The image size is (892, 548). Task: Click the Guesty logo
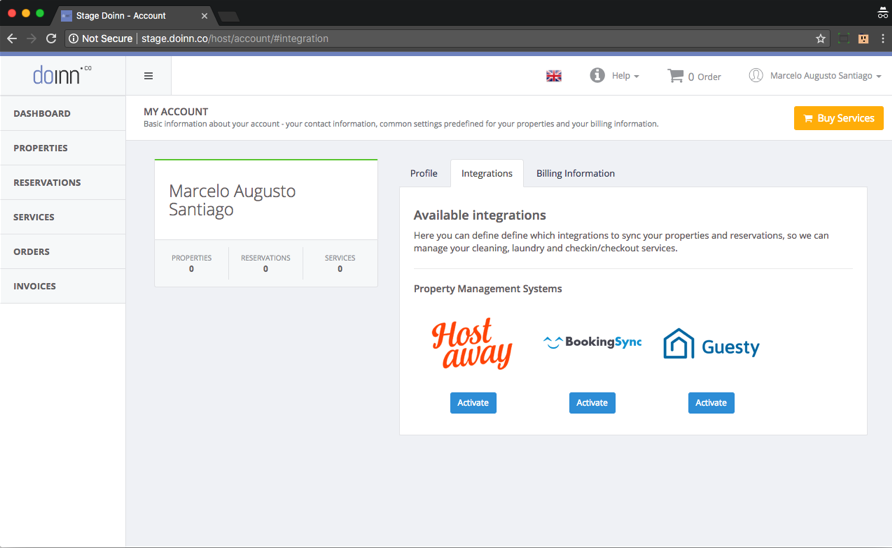(711, 344)
